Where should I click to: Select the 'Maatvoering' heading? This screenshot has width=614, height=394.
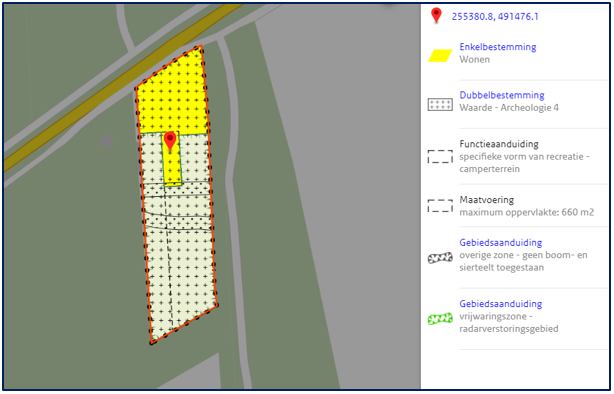(486, 200)
